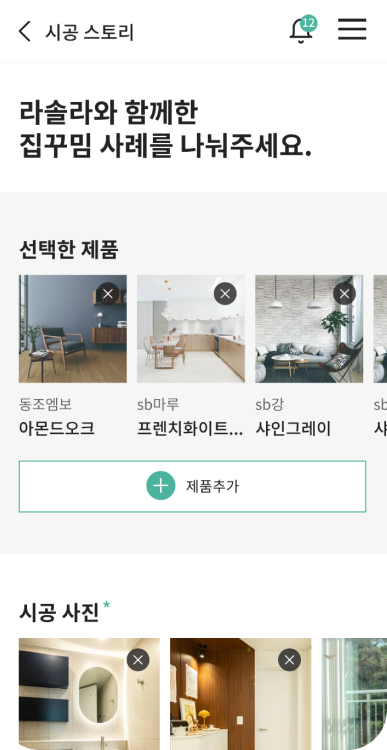
Task: View the bathroom mirror construction photo
Action: (x=89, y=694)
